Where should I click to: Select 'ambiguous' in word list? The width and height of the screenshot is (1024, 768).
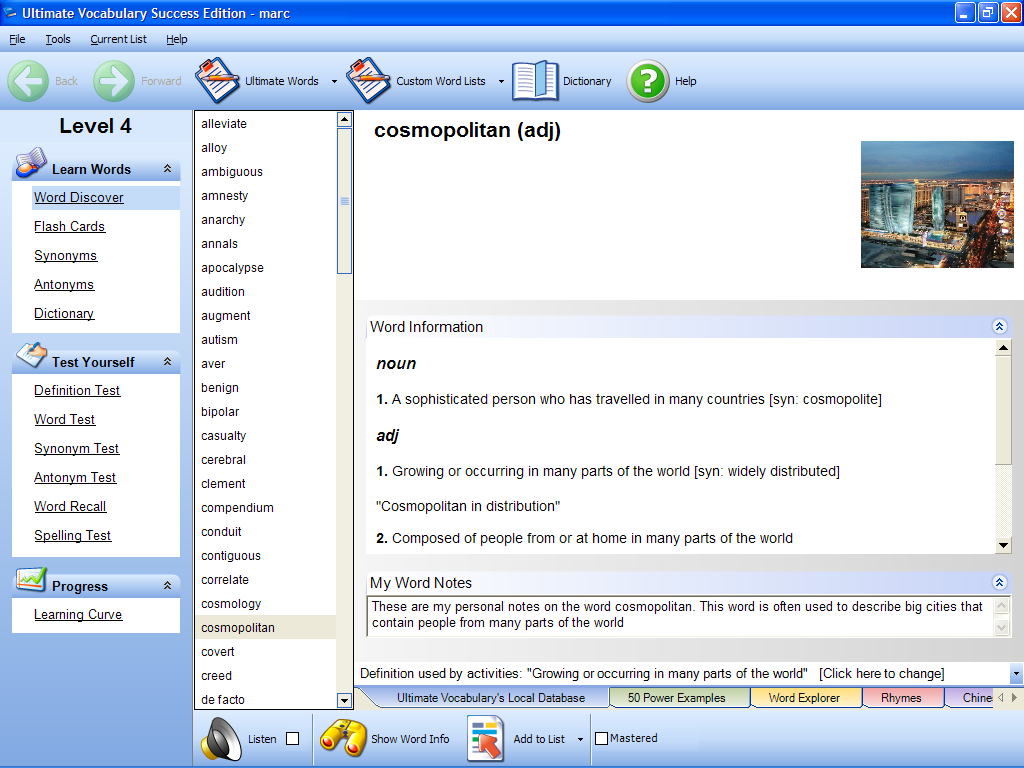(x=265, y=172)
